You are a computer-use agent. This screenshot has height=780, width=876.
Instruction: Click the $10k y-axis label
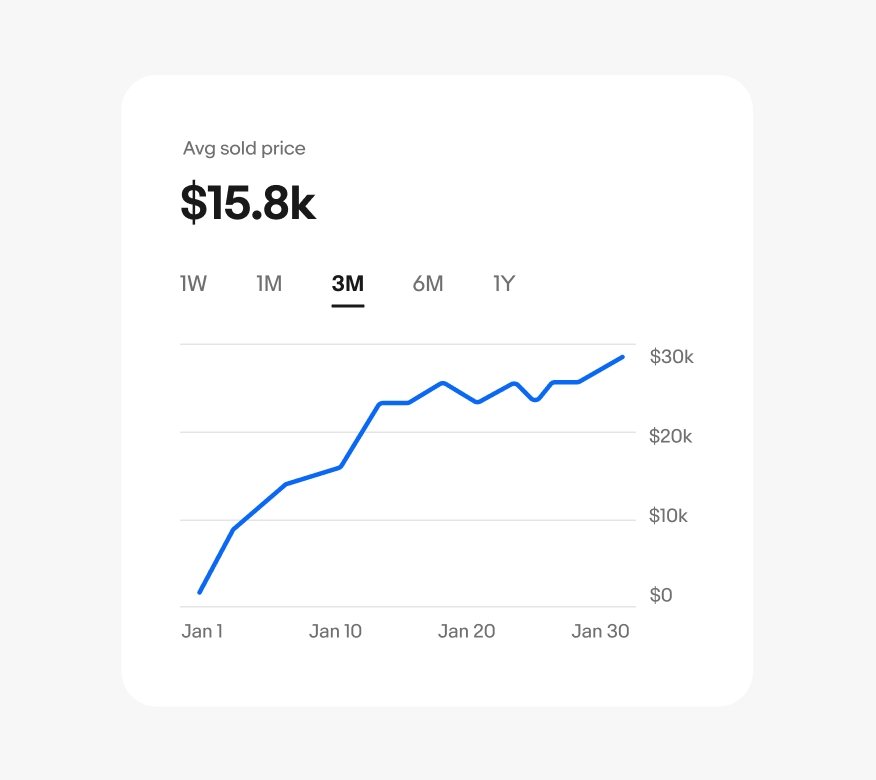pos(669,516)
